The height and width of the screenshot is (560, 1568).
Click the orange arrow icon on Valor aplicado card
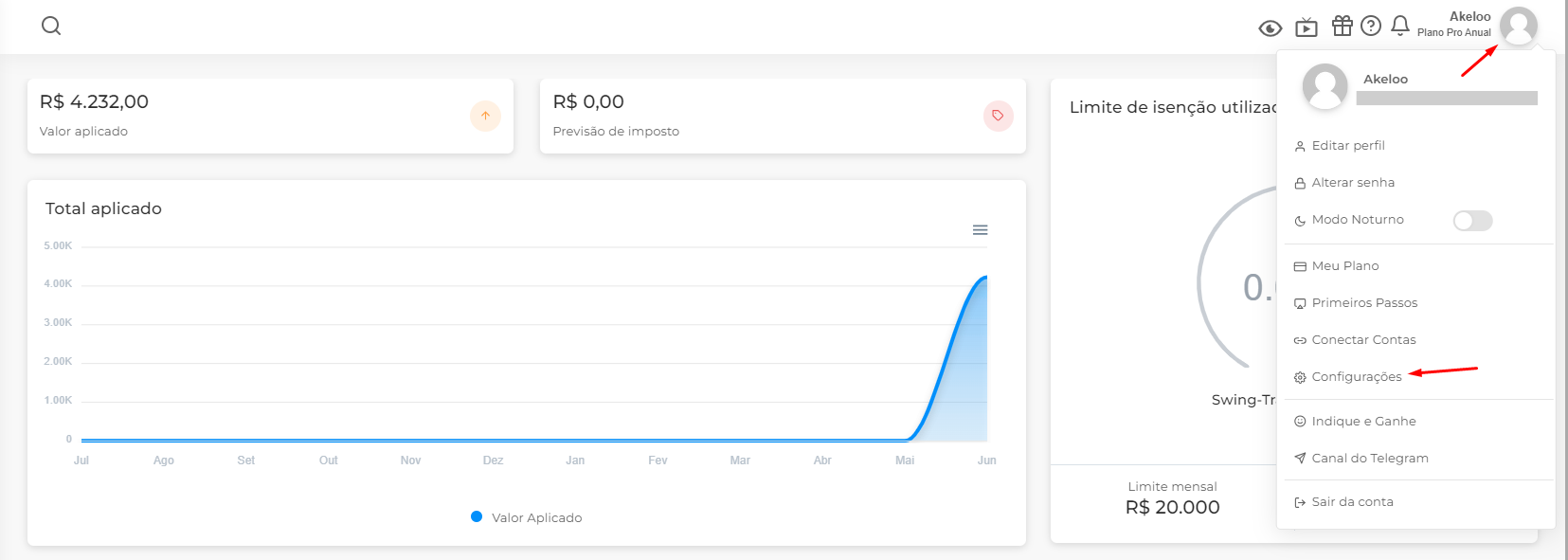coord(485,116)
